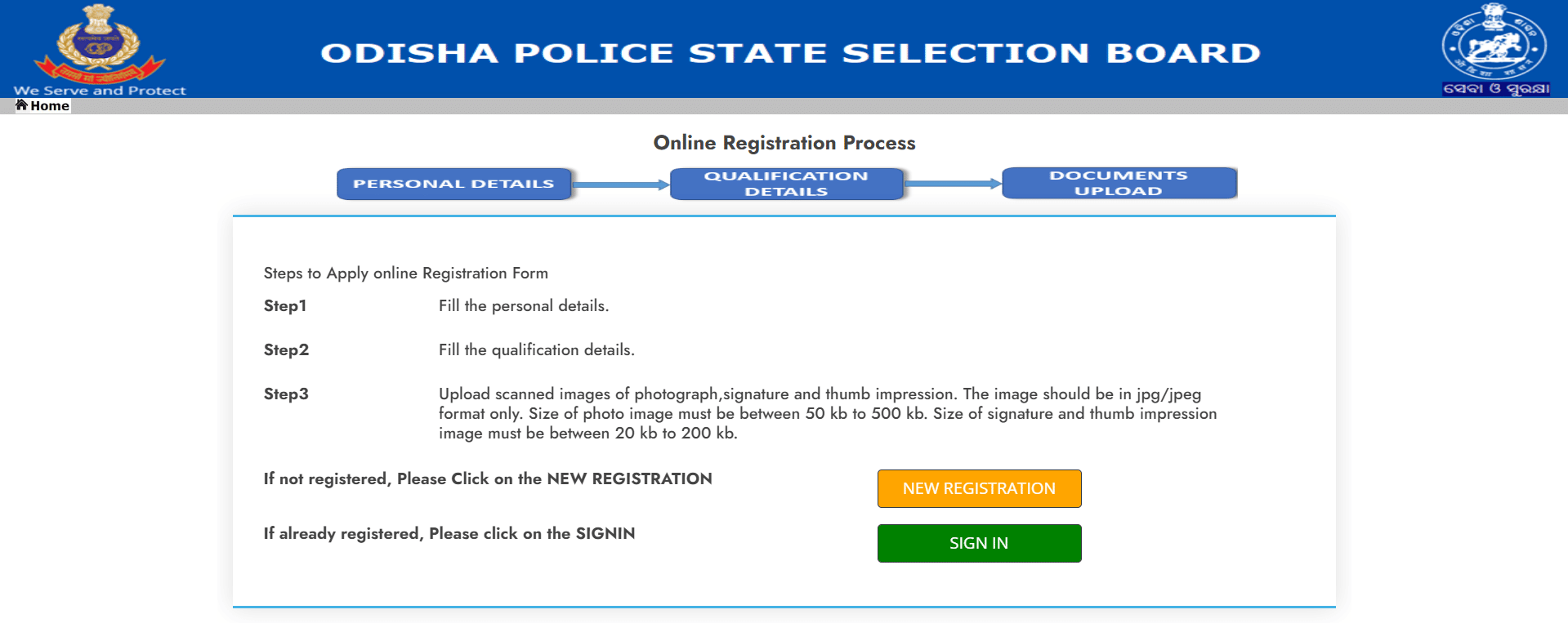
Task: Select the Qualification Details step box
Action: point(787,184)
